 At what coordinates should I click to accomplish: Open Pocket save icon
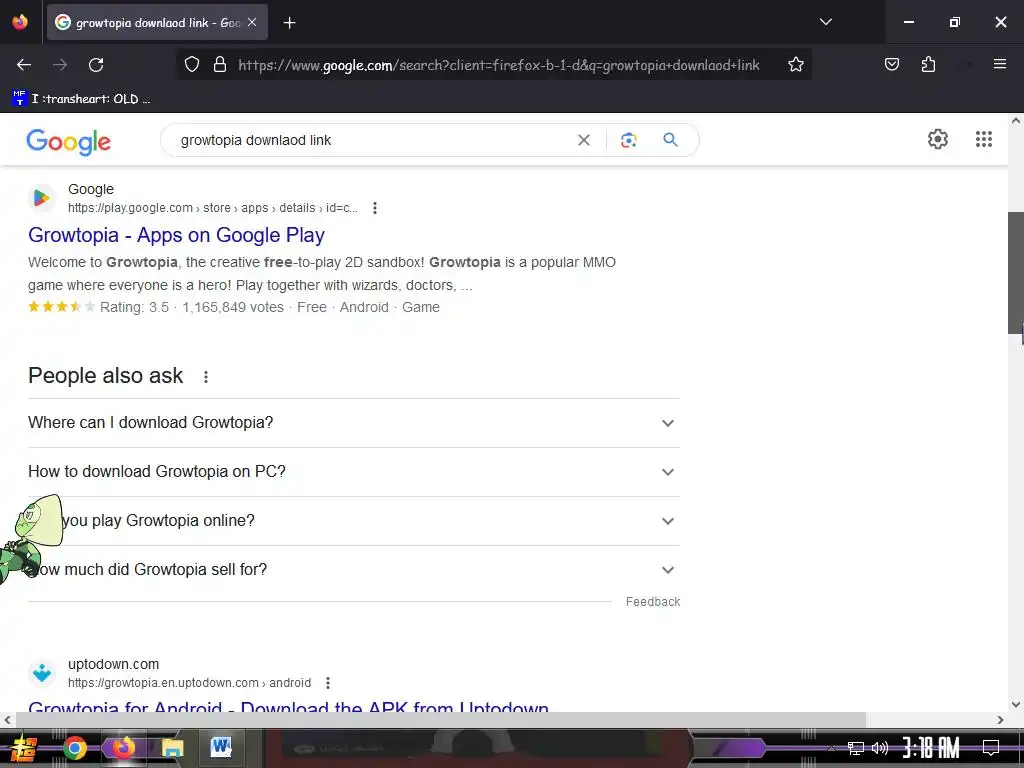pyautogui.click(x=891, y=65)
